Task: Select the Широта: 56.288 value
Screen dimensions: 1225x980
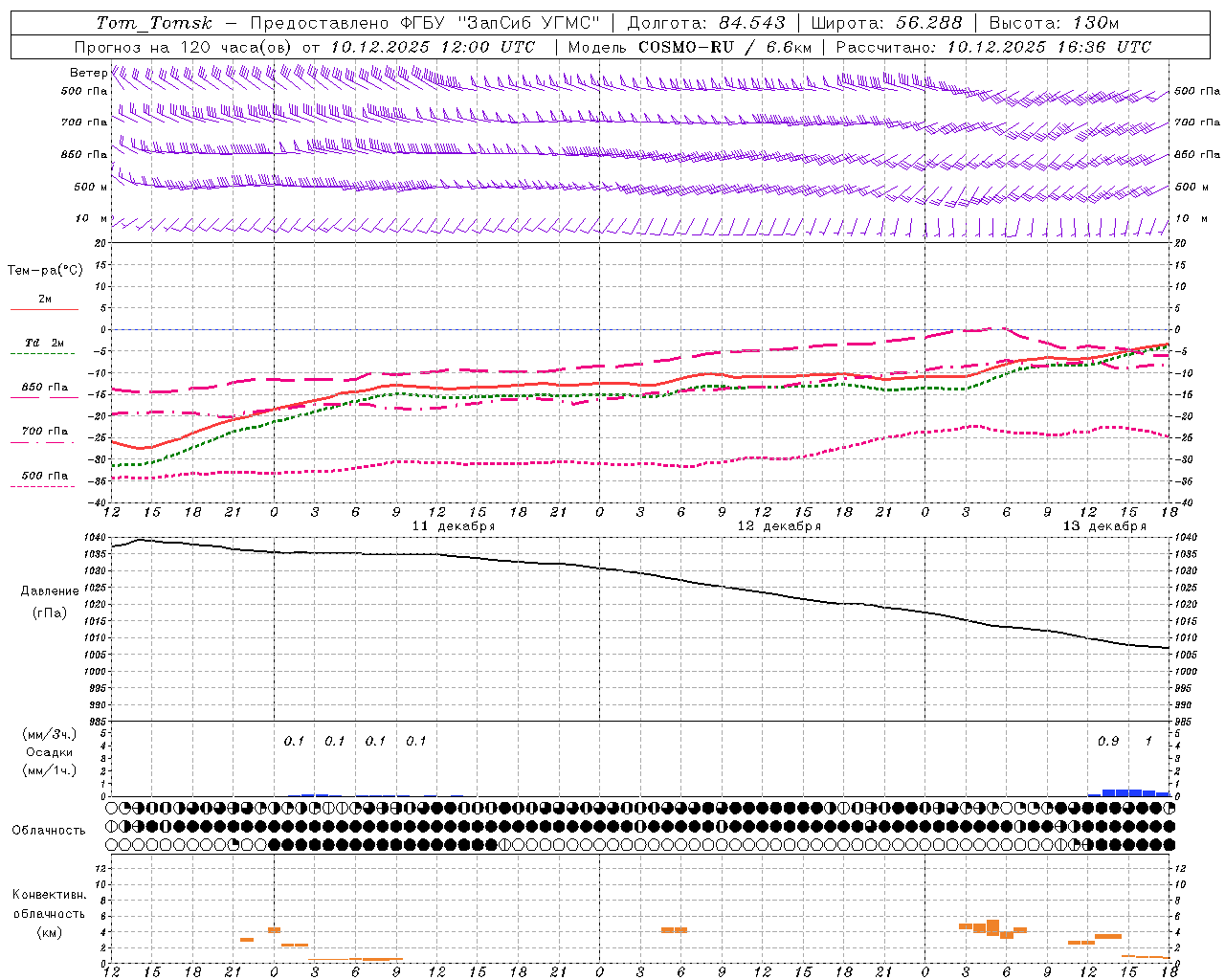Action: click(x=886, y=23)
